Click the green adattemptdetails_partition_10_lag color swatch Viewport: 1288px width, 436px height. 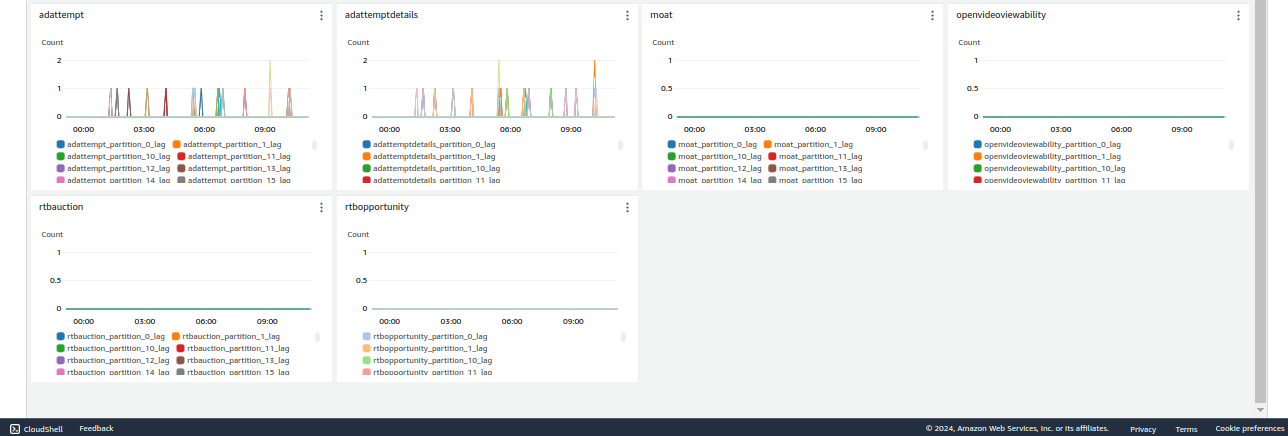pyautogui.click(x=367, y=168)
